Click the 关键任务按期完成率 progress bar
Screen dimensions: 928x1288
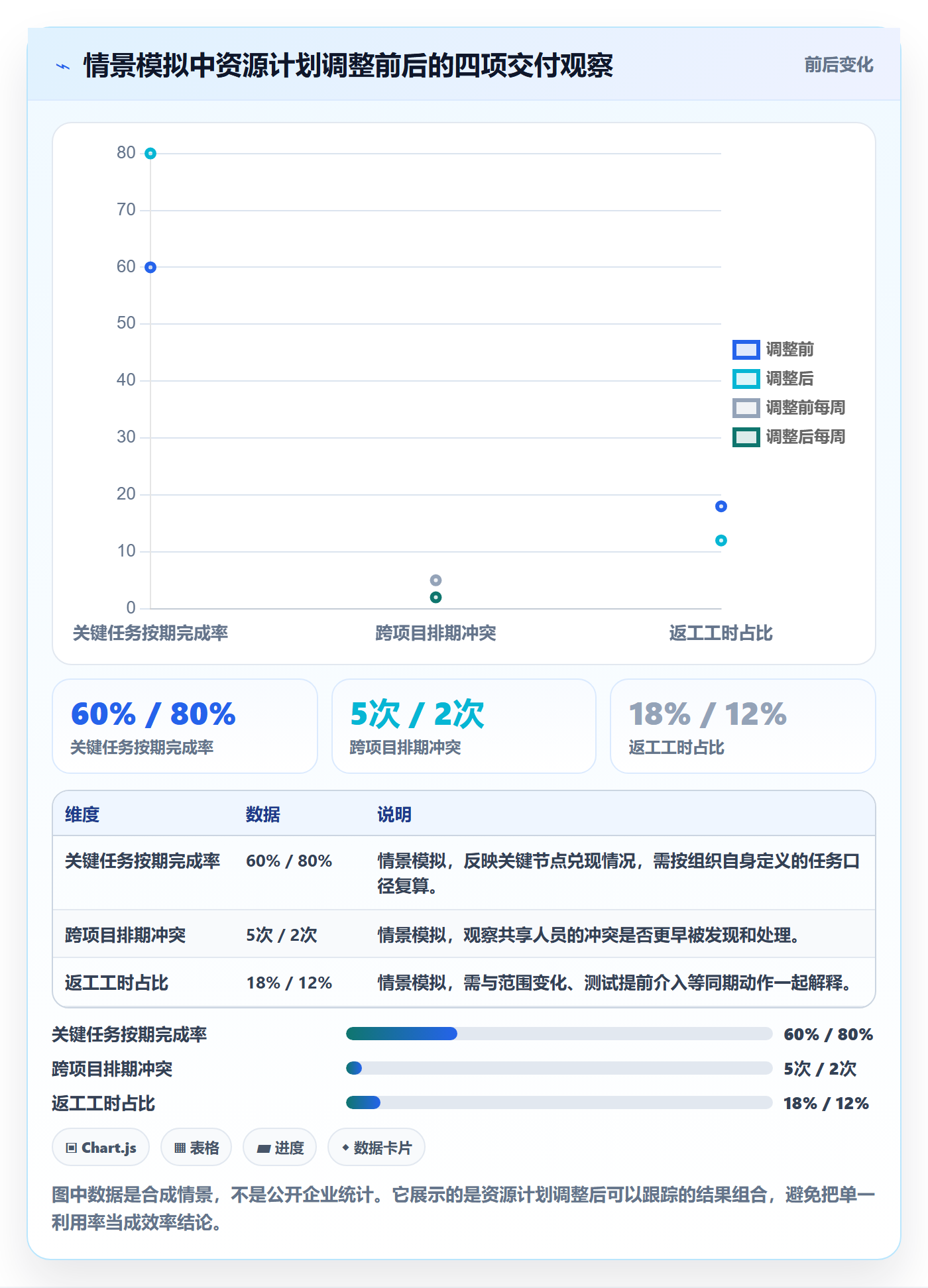click(559, 1034)
